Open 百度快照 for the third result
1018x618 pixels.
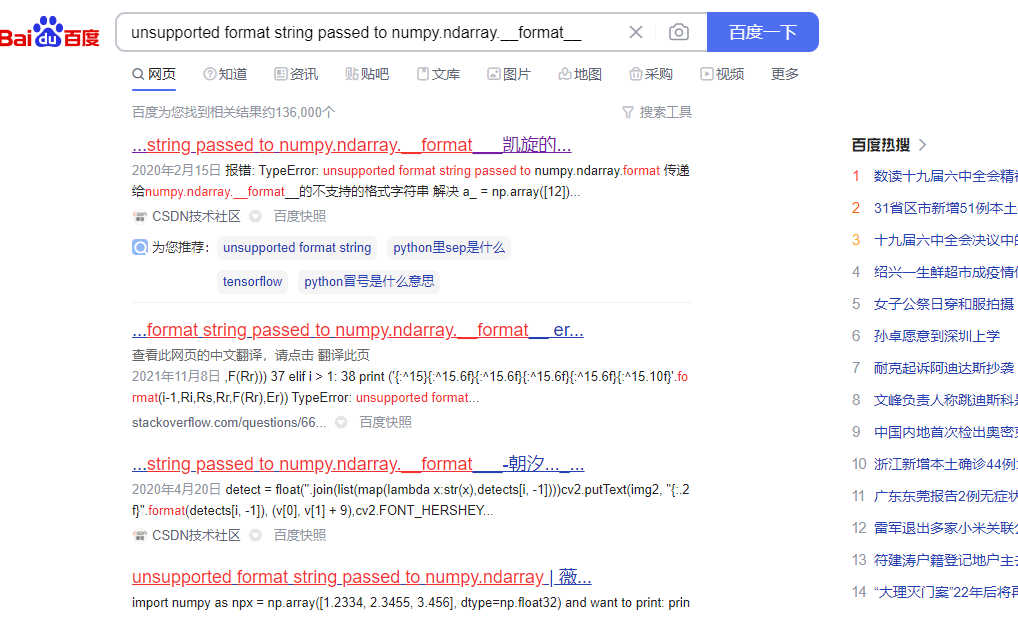click(300, 536)
